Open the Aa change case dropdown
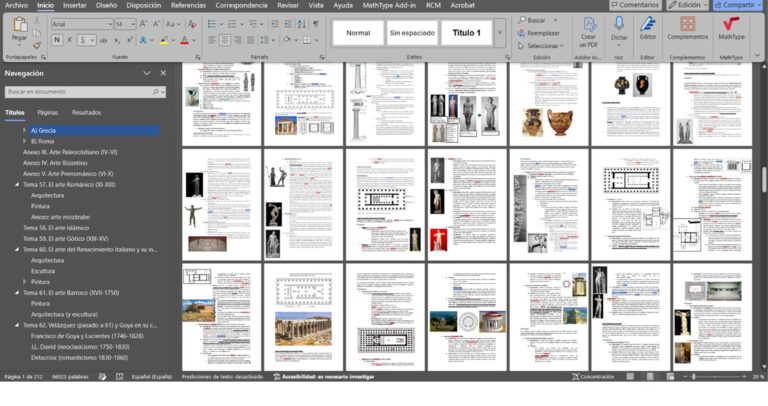This screenshot has width=768, height=406. point(173,24)
